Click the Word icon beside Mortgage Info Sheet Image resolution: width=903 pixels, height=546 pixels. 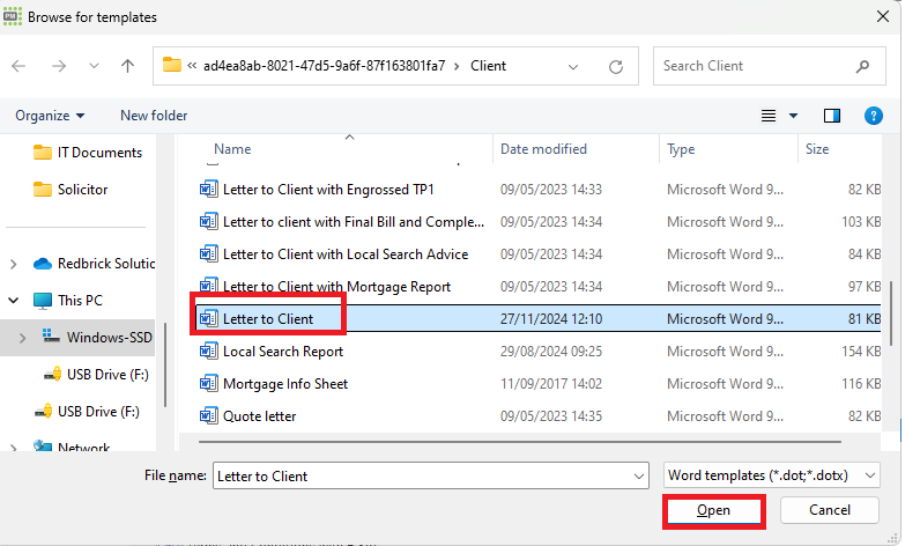coord(208,384)
